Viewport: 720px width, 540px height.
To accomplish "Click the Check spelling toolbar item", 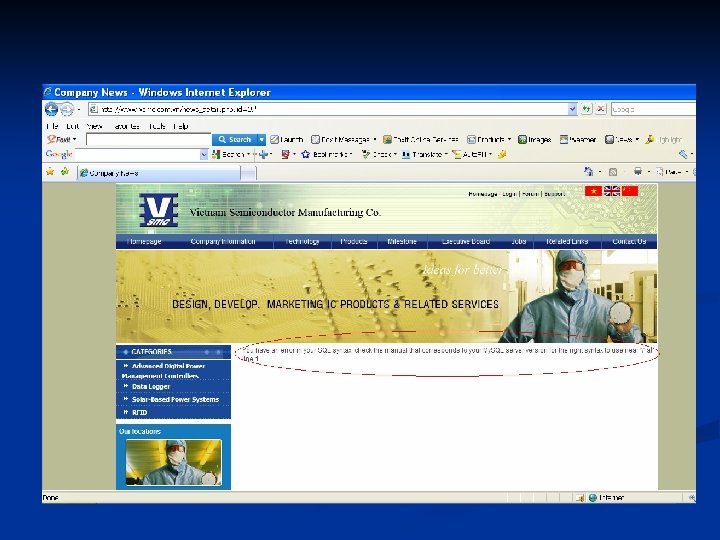I will pyautogui.click(x=378, y=155).
